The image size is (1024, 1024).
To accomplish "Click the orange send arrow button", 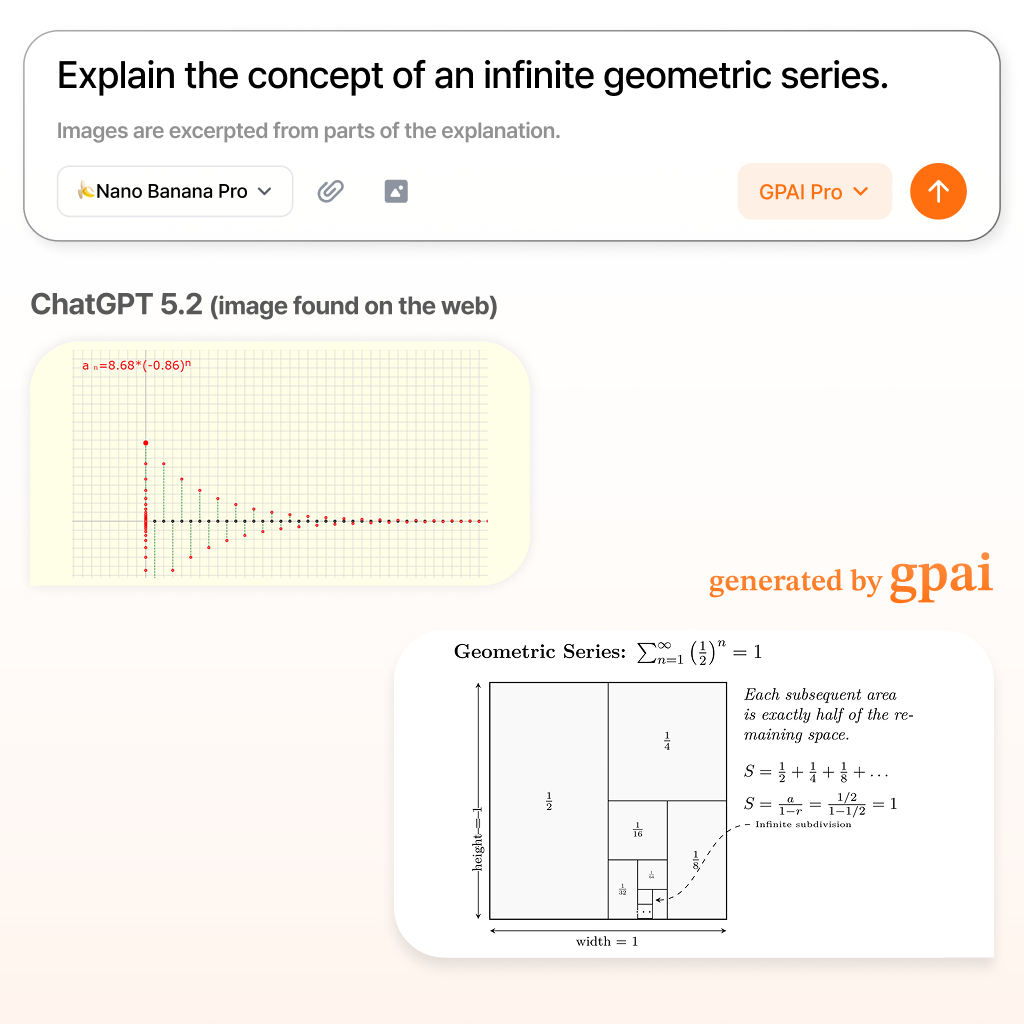I will pyautogui.click(x=938, y=191).
